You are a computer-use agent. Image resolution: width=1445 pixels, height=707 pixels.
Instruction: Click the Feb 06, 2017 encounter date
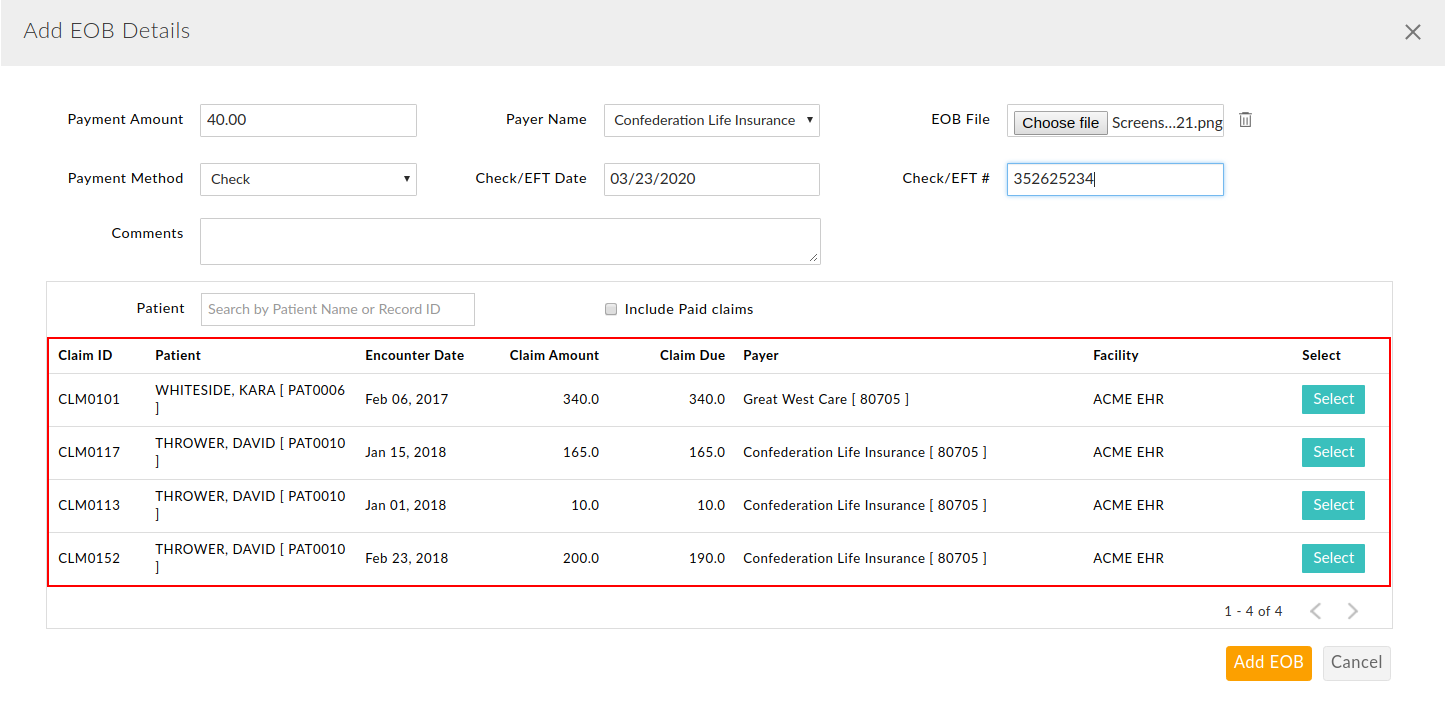(407, 399)
